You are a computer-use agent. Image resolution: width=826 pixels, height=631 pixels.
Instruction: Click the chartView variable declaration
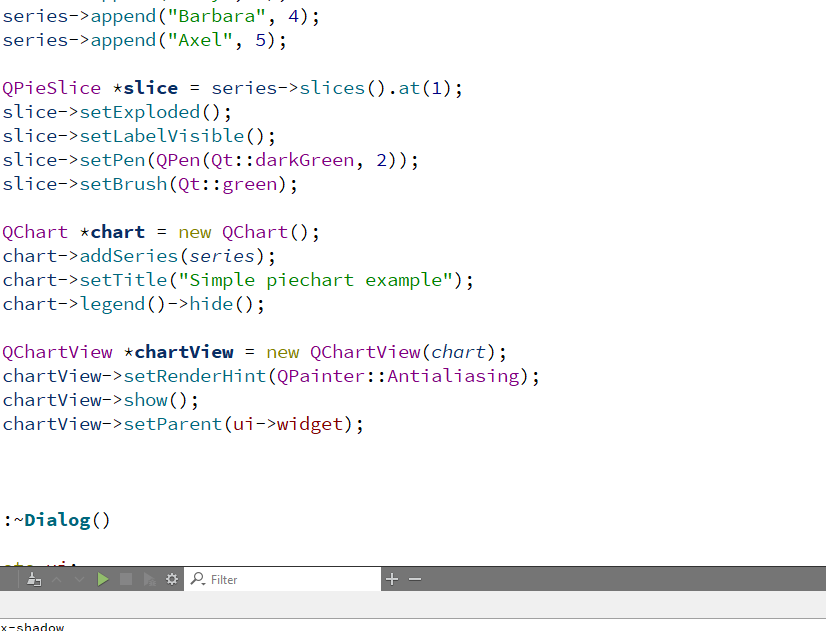[x=183, y=352]
